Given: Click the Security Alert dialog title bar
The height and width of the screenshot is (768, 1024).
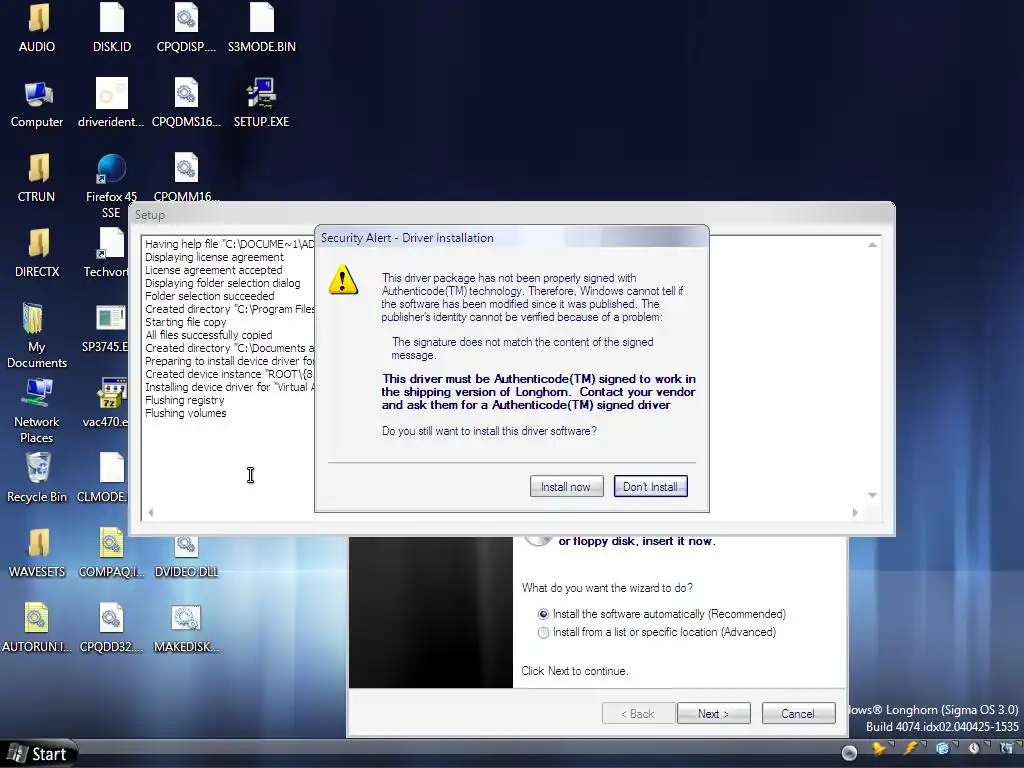Looking at the screenshot, I should 511,238.
